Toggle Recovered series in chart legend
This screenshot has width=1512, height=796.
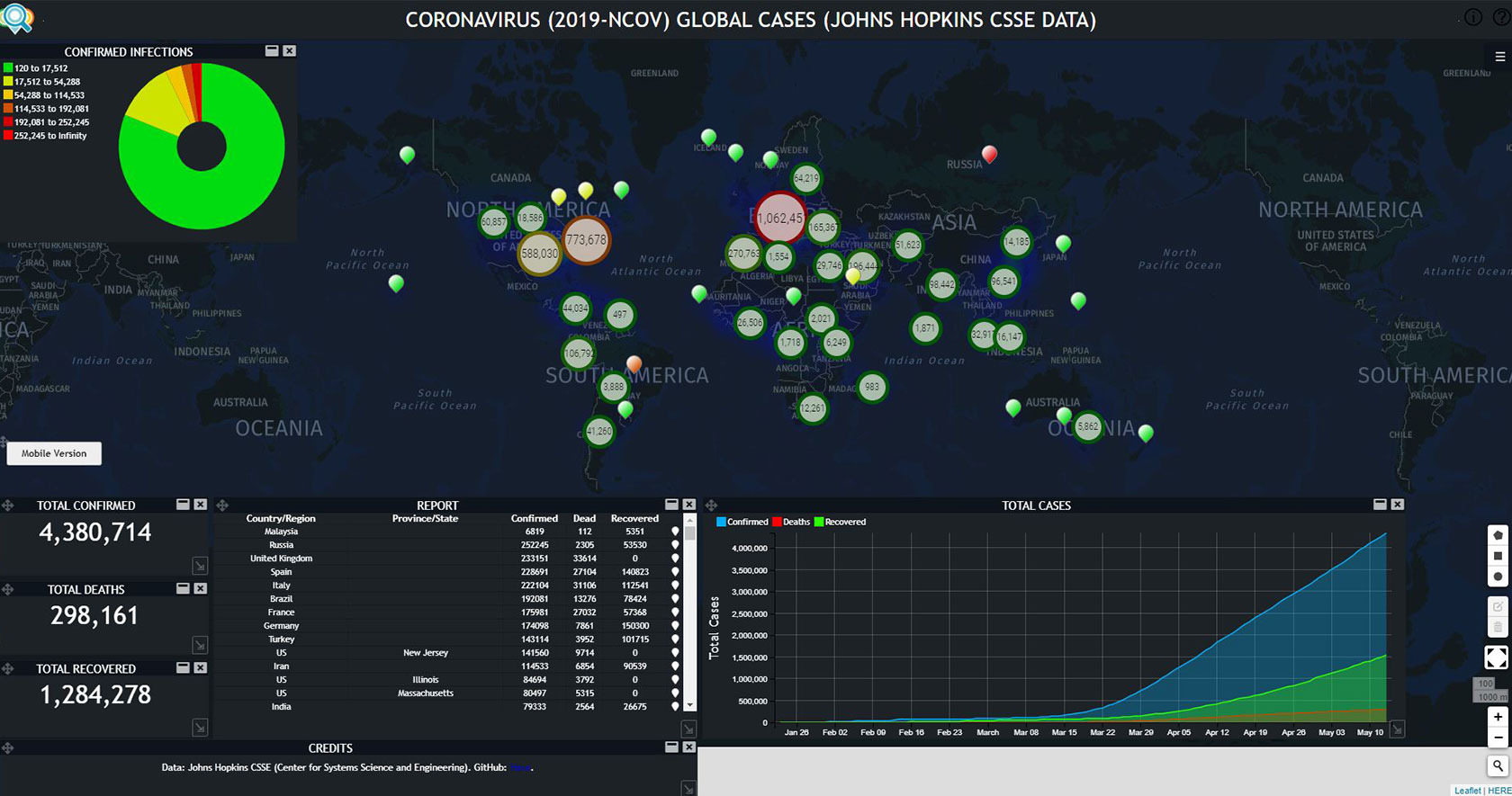coord(840,522)
